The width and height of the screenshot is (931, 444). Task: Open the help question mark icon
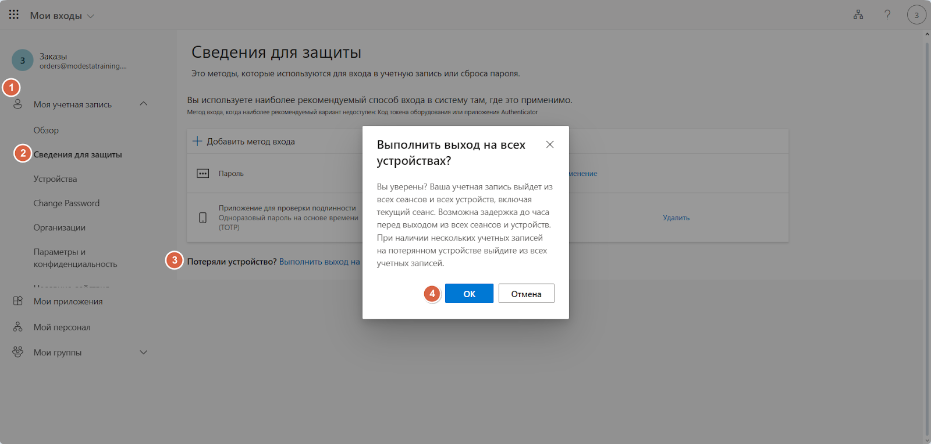pos(887,15)
